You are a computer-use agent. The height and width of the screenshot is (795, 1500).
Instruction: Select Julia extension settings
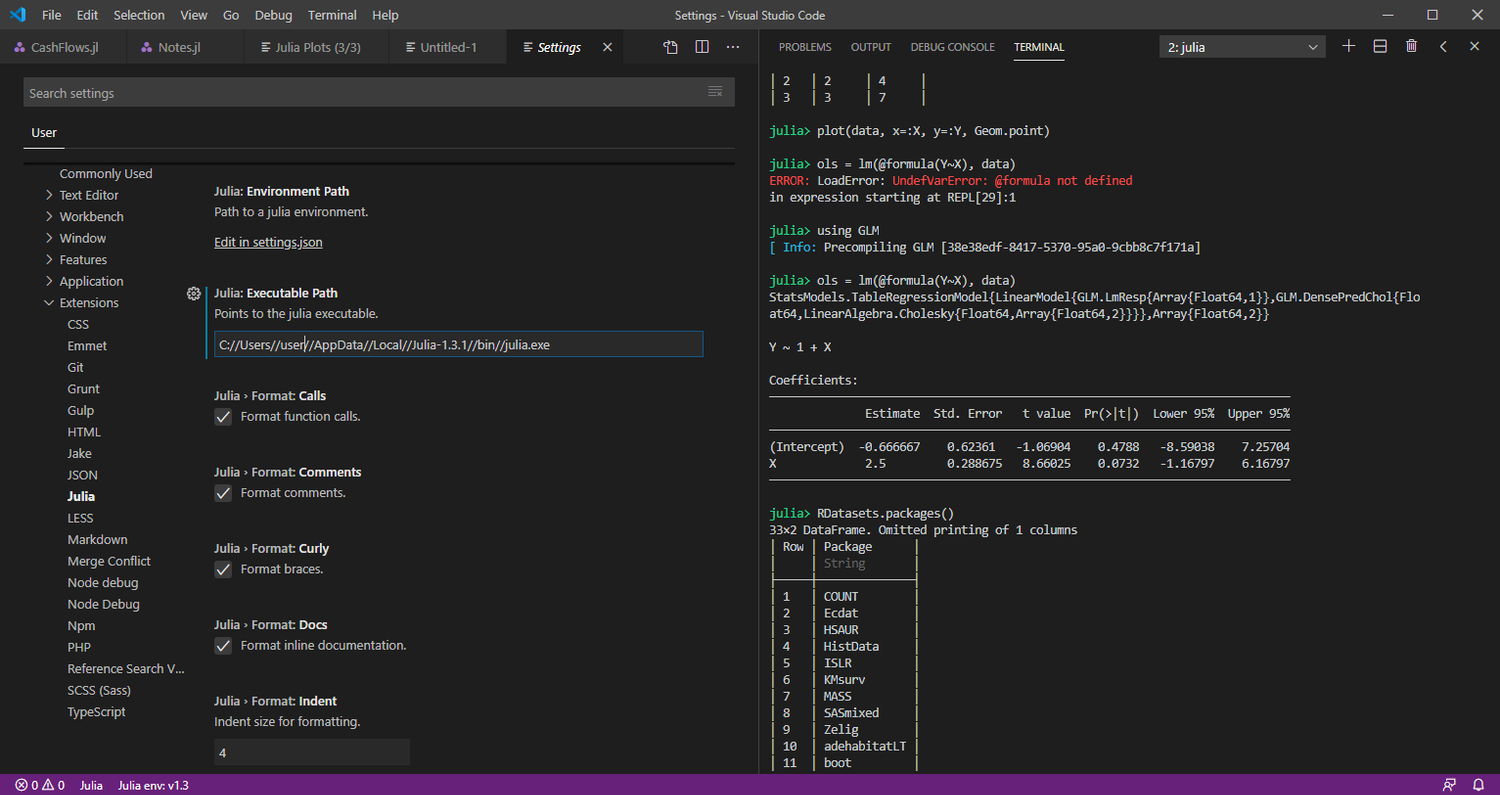(82, 496)
